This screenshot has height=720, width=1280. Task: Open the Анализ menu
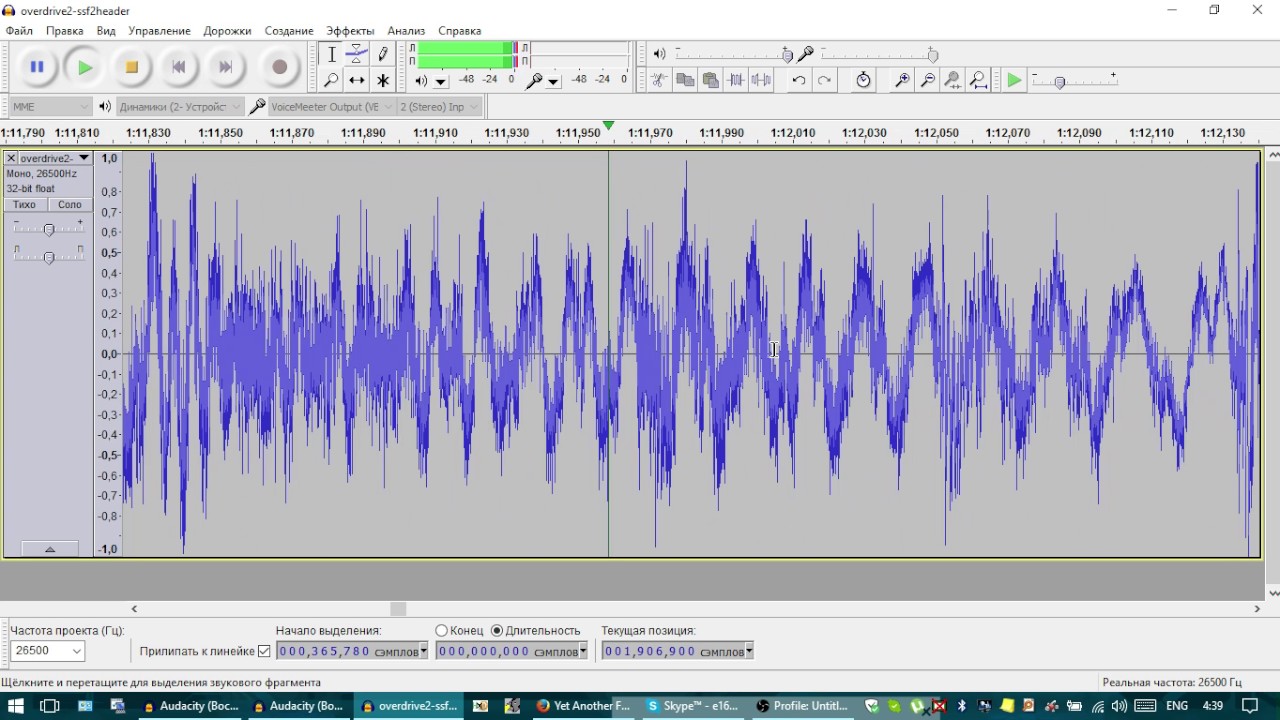406,31
